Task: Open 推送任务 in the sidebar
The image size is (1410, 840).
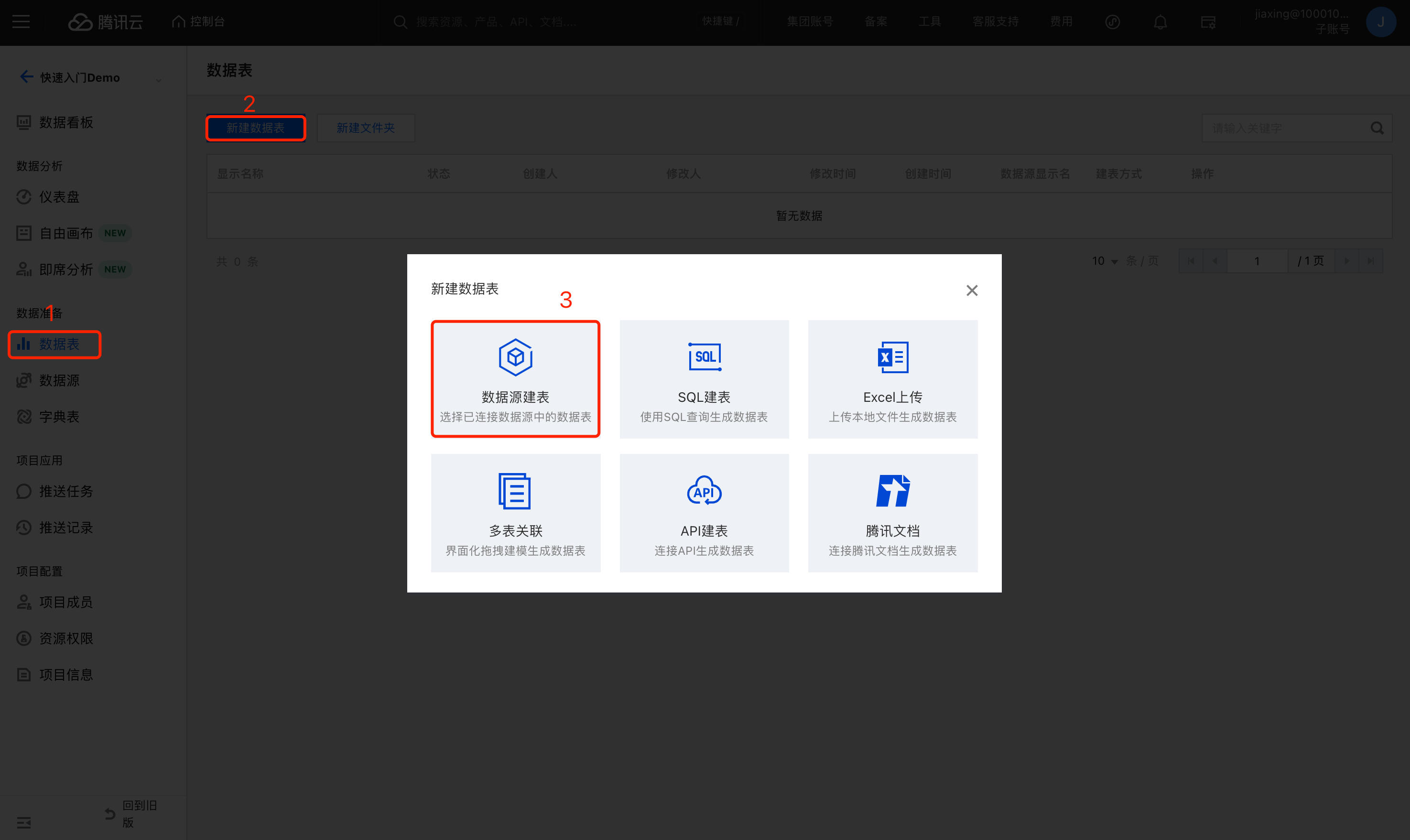Action: coord(55,491)
